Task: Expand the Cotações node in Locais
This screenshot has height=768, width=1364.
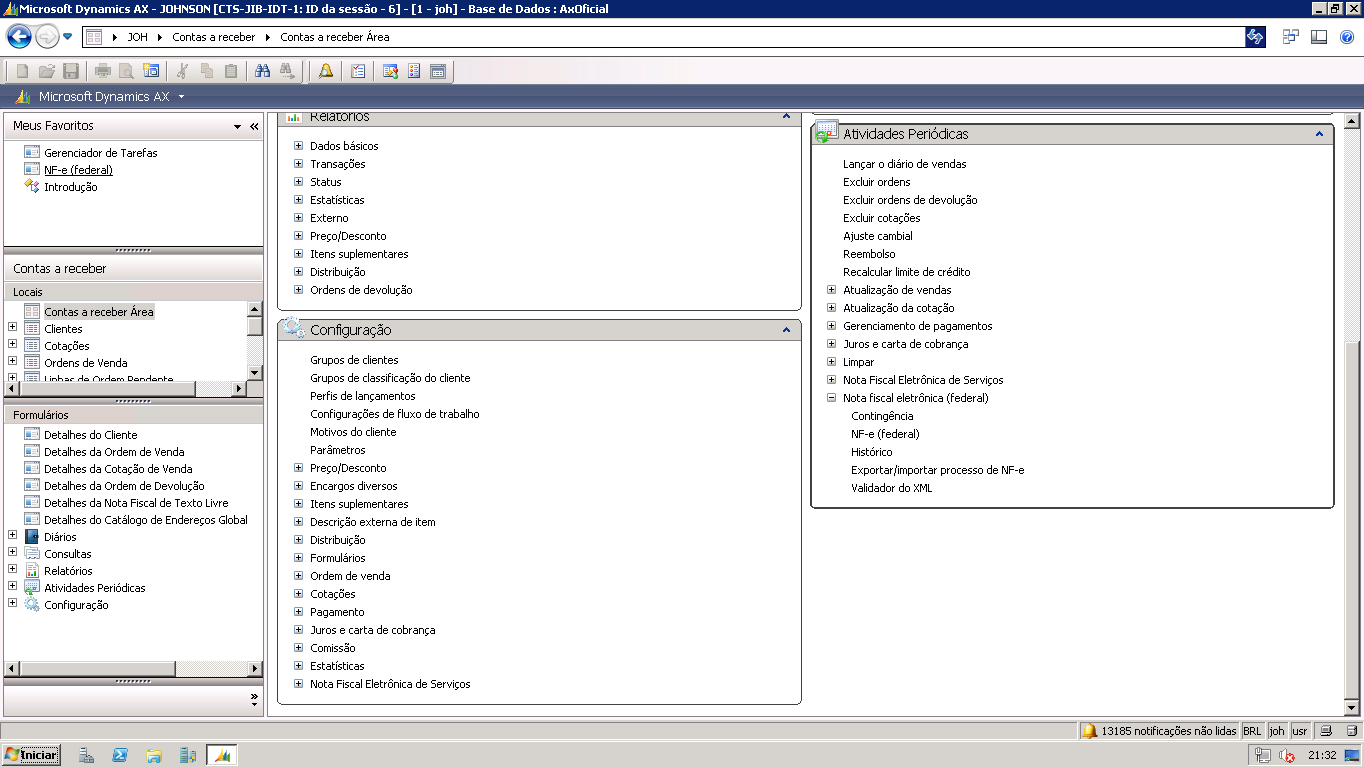Action: pyautogui.click(x=12, y=345)
